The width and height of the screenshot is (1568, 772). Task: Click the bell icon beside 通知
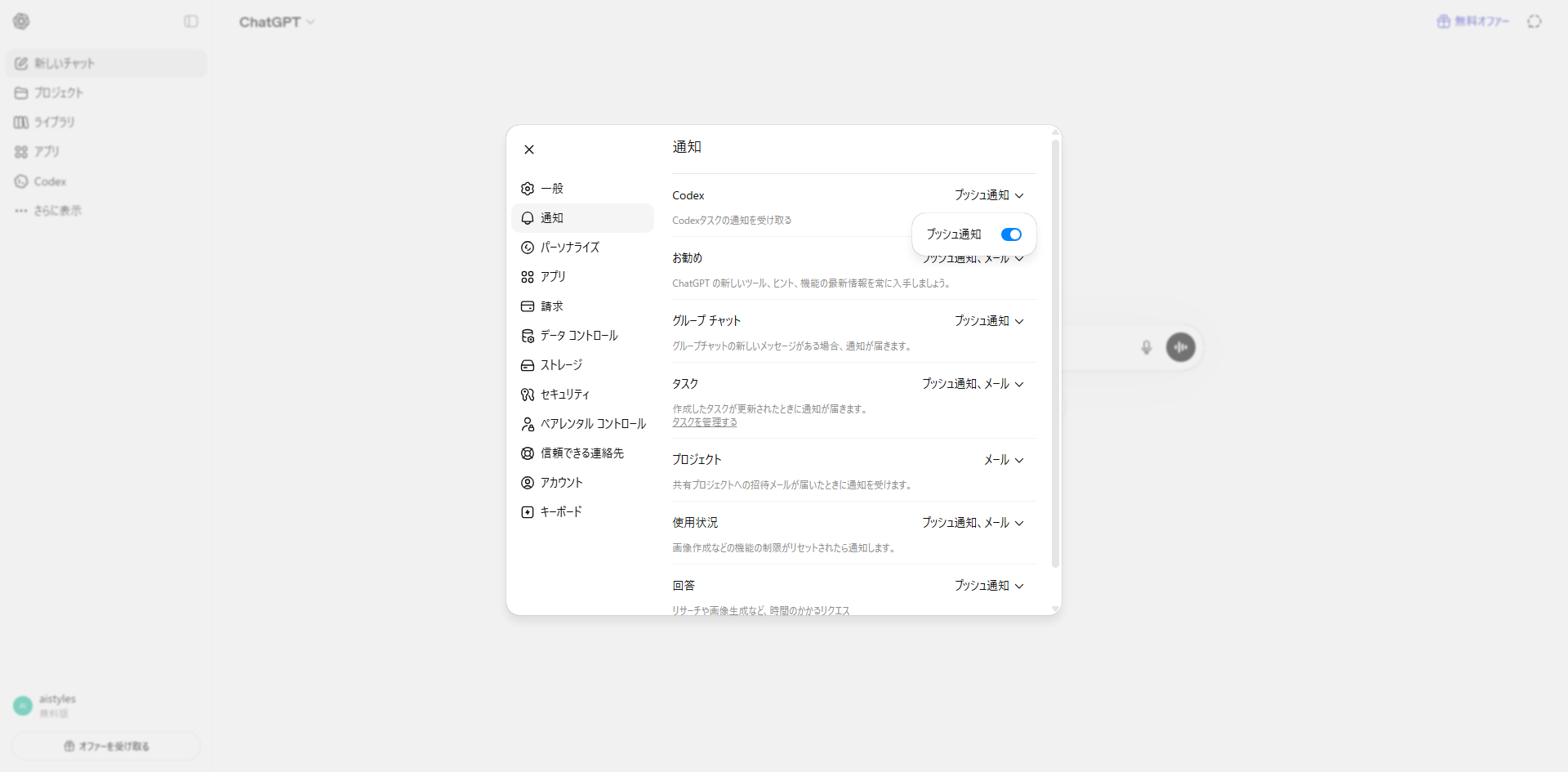pyautogui.click(x=528, y=218)
